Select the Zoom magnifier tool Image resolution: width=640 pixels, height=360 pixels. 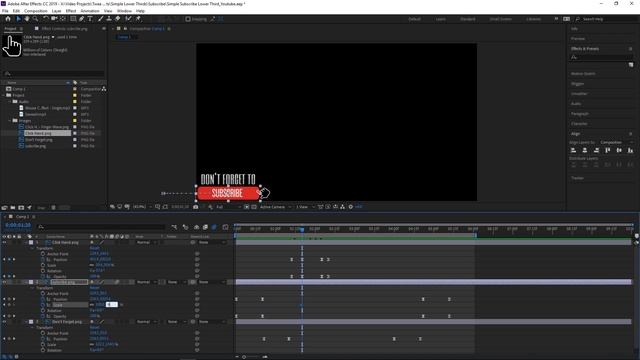[x=36, y=19]
